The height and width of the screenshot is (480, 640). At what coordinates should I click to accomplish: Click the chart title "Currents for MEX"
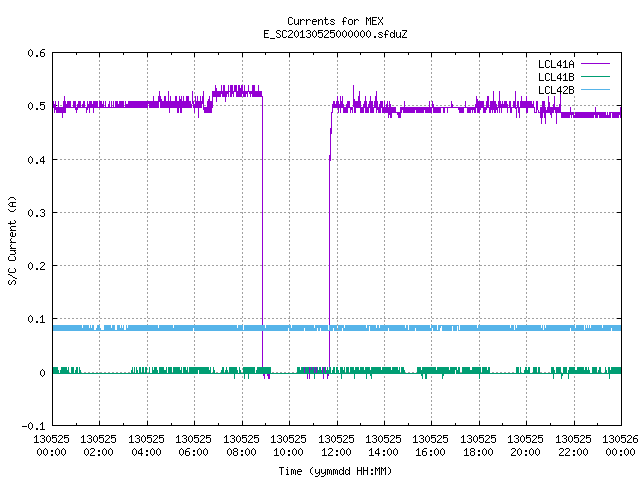pyautogui.click(x=335, y=21)
